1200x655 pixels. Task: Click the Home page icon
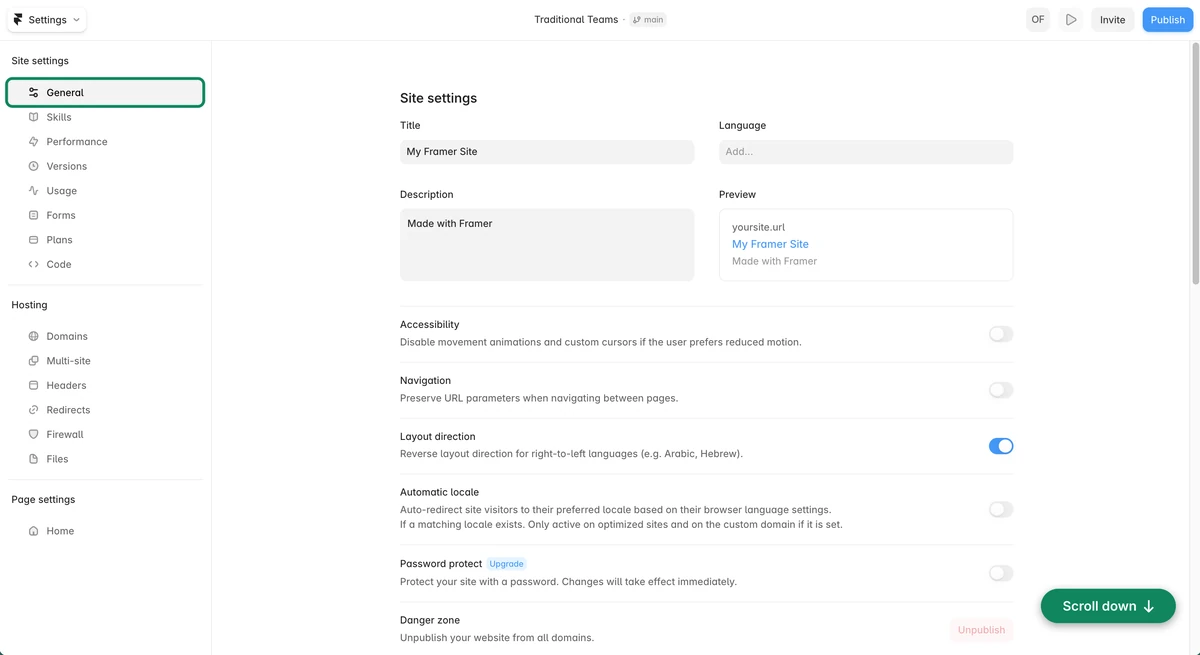click(34, 531)
